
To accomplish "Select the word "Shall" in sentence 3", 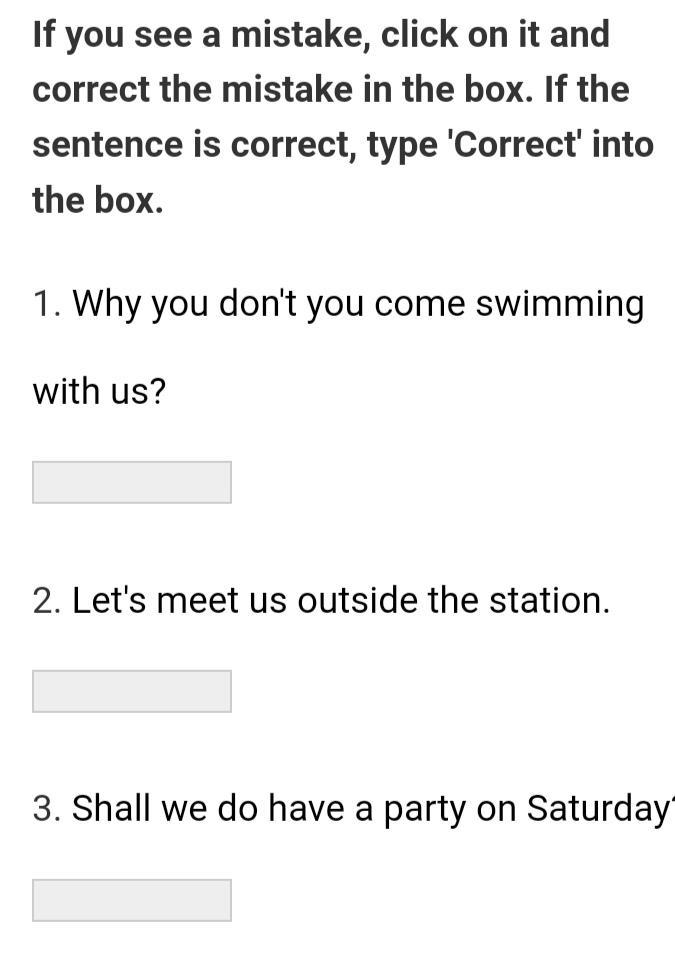I will 111,808.
